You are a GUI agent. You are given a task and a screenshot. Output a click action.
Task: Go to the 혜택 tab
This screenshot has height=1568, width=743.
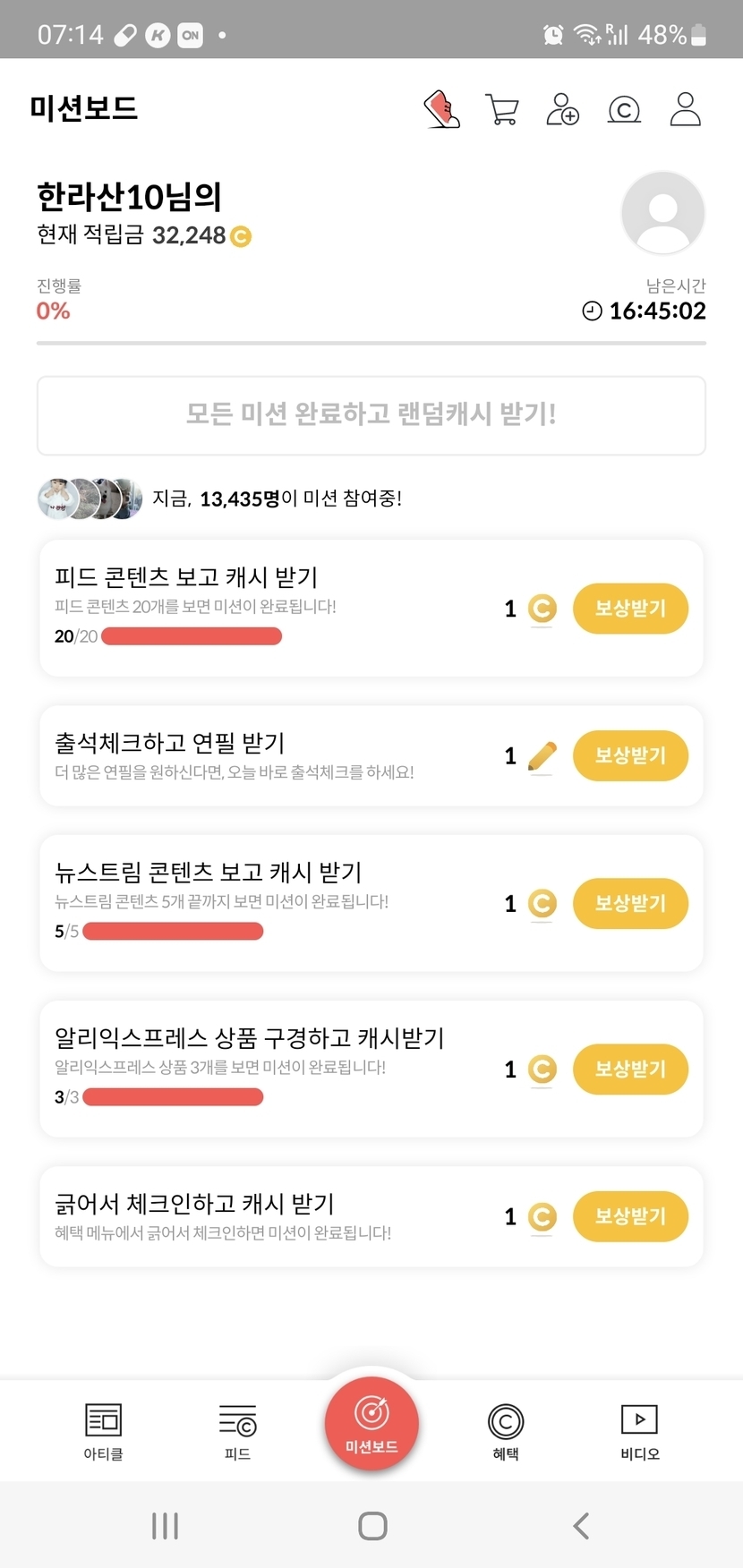[x=506, y=1431]
